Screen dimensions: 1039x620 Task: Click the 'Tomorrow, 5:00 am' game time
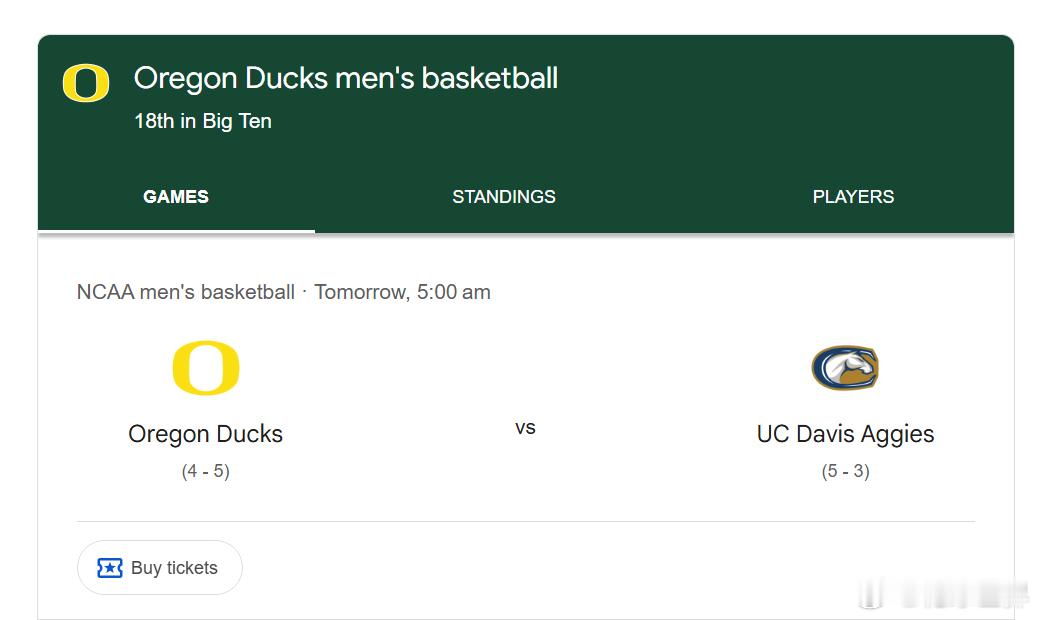402,292
